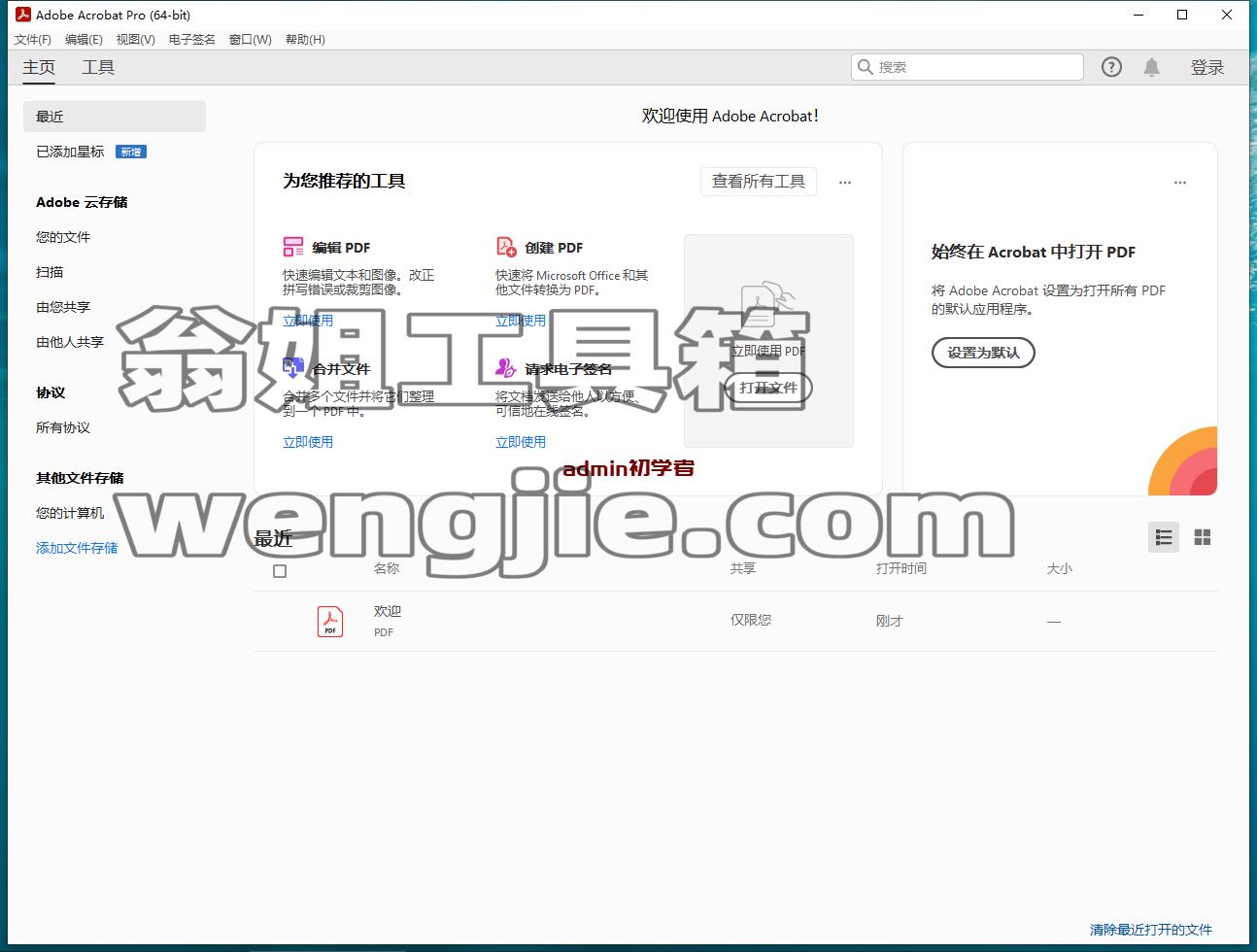Tick the select-all checkbox in recent list
Screen dimensions: 1257x952
280,571
